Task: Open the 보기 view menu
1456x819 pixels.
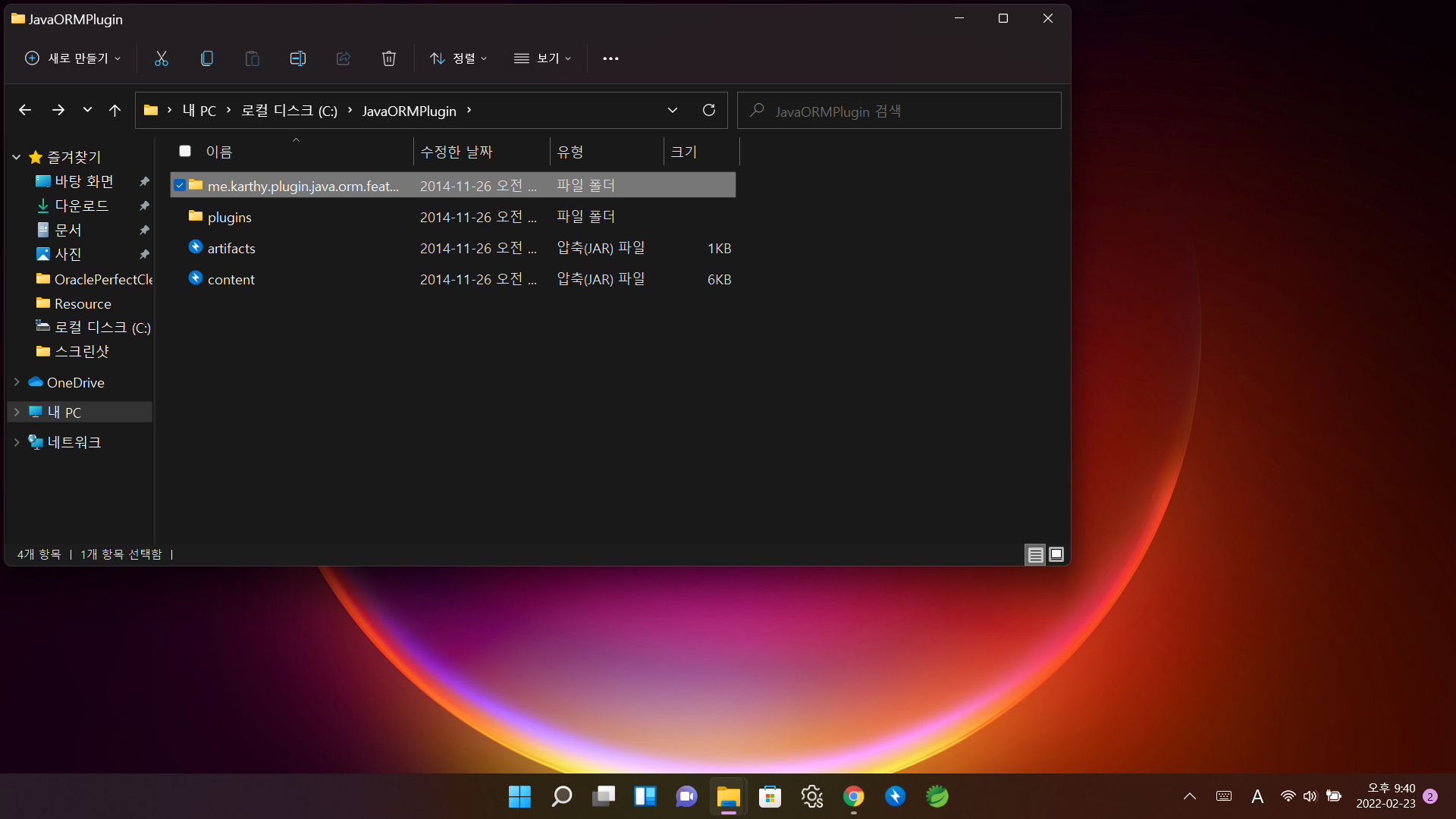Action: (x=542, y=58)
